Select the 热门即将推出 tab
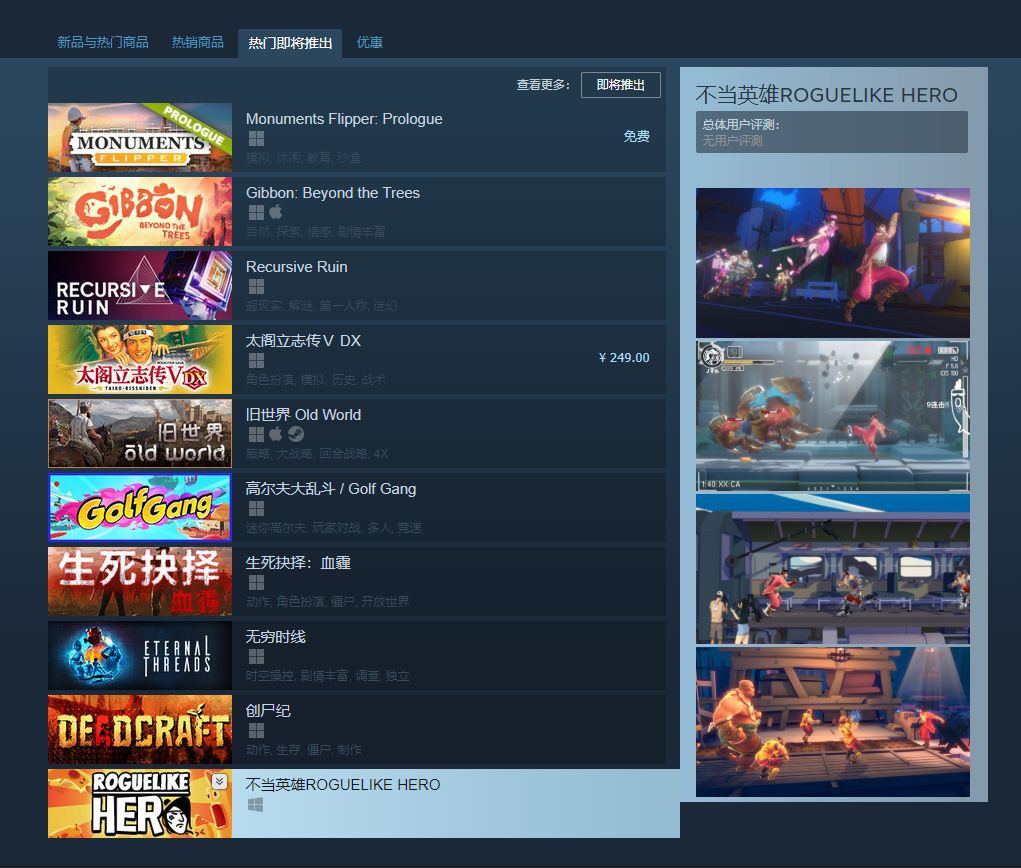The image size is (1021, 868). click(290, 43)
